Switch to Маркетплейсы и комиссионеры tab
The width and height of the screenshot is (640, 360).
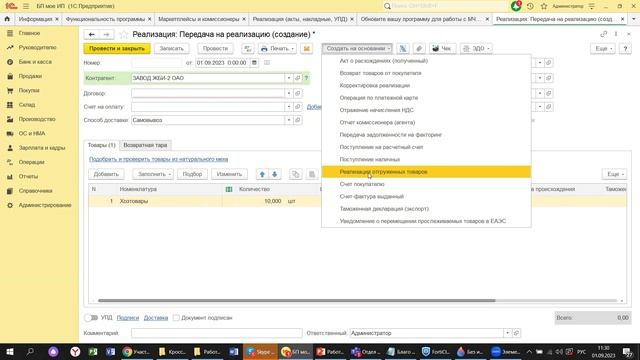(199, 19)
